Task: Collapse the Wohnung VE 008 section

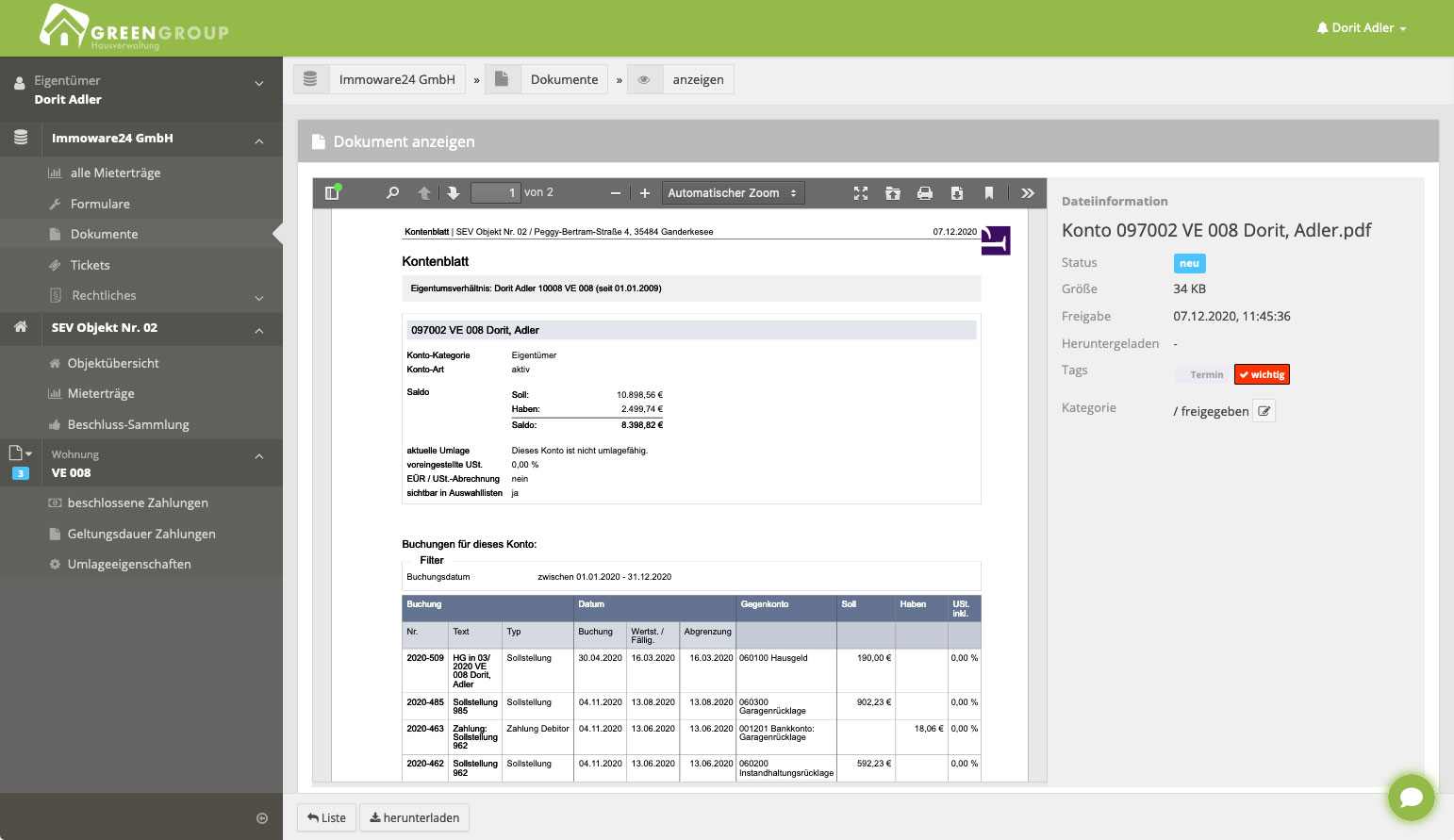Action: (258, 456)
